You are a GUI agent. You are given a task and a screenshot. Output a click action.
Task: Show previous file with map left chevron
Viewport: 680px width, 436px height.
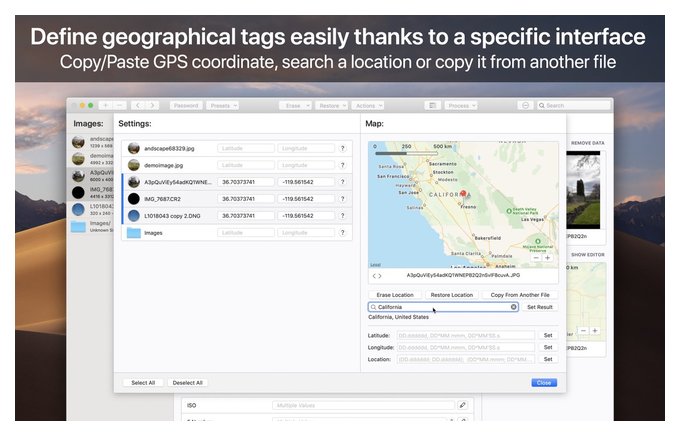(x=375, y=275)
